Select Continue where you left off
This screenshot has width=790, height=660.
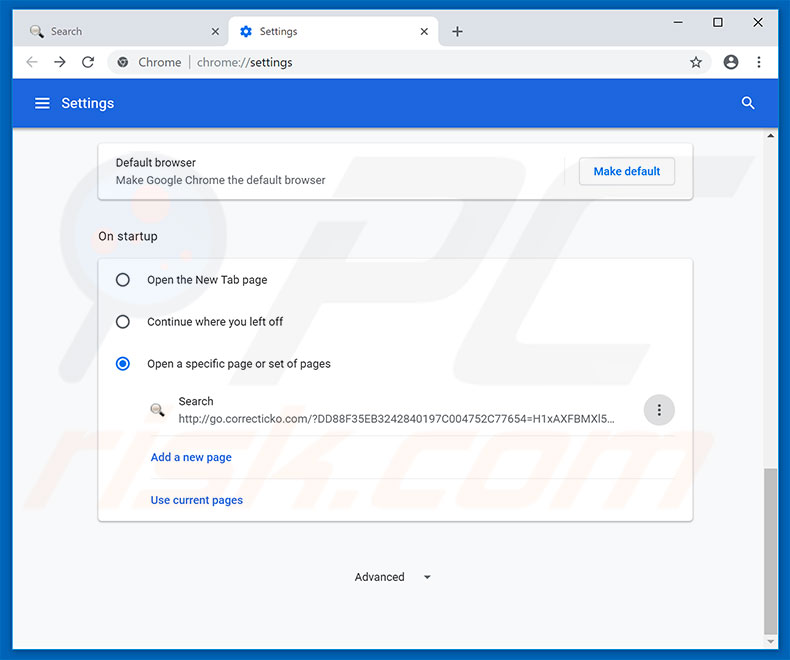point(122,321)
